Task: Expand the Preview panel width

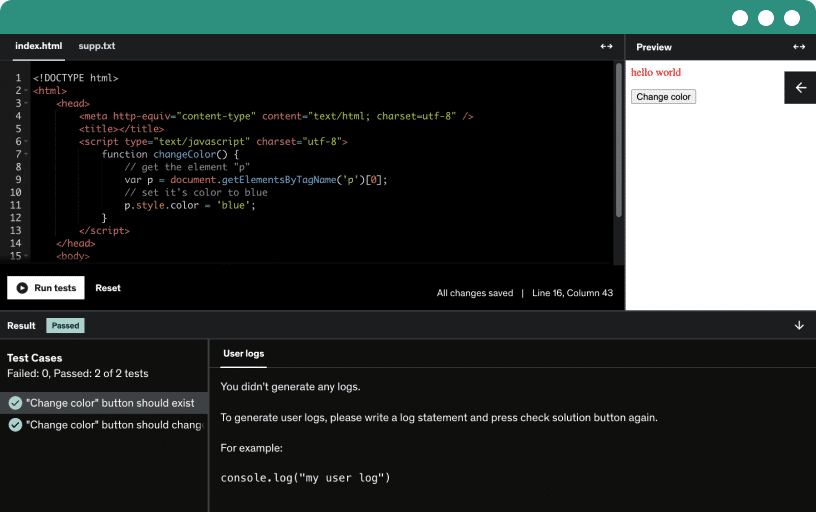Action: click(799, 47)
